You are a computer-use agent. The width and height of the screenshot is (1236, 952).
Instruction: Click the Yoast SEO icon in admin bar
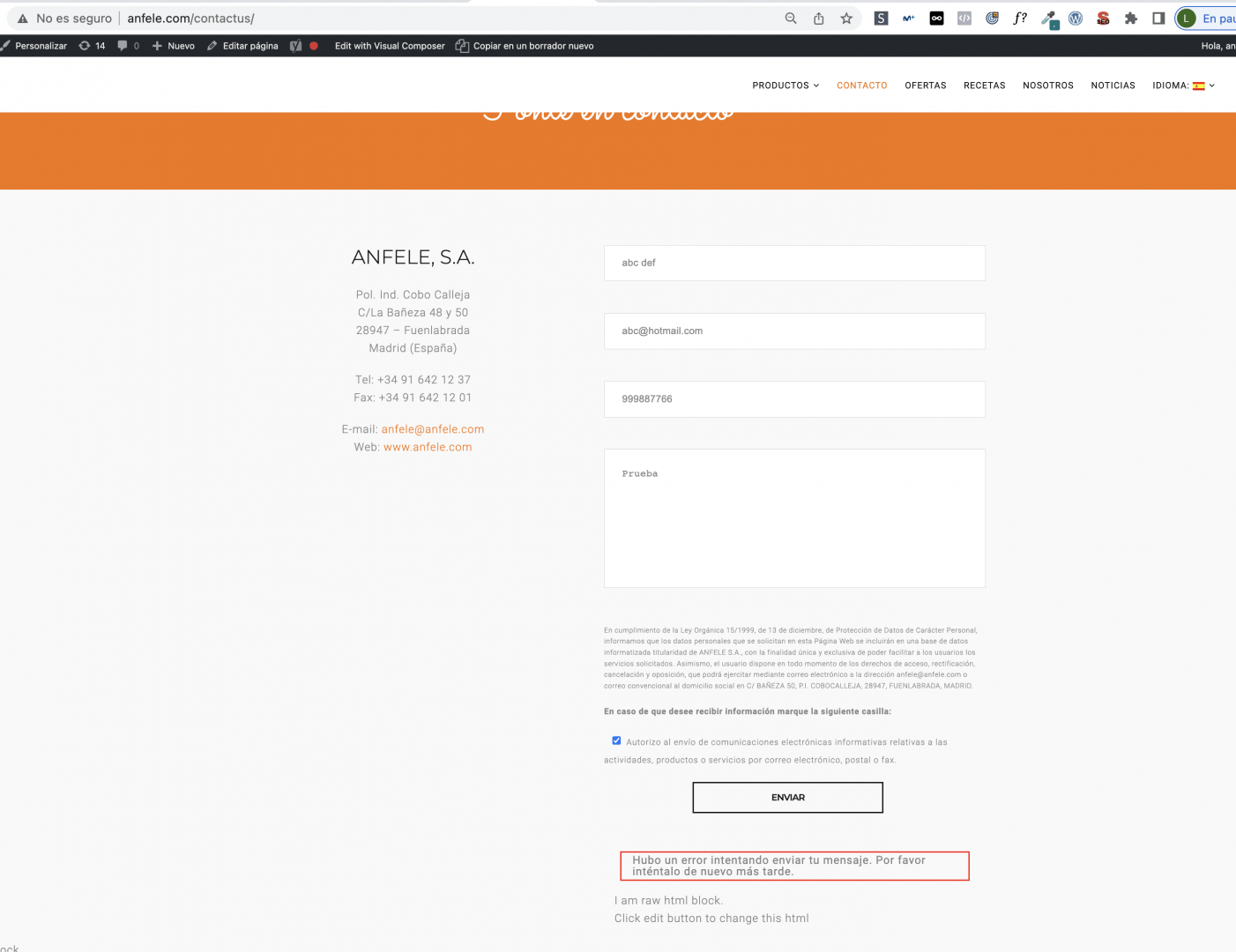296,46
